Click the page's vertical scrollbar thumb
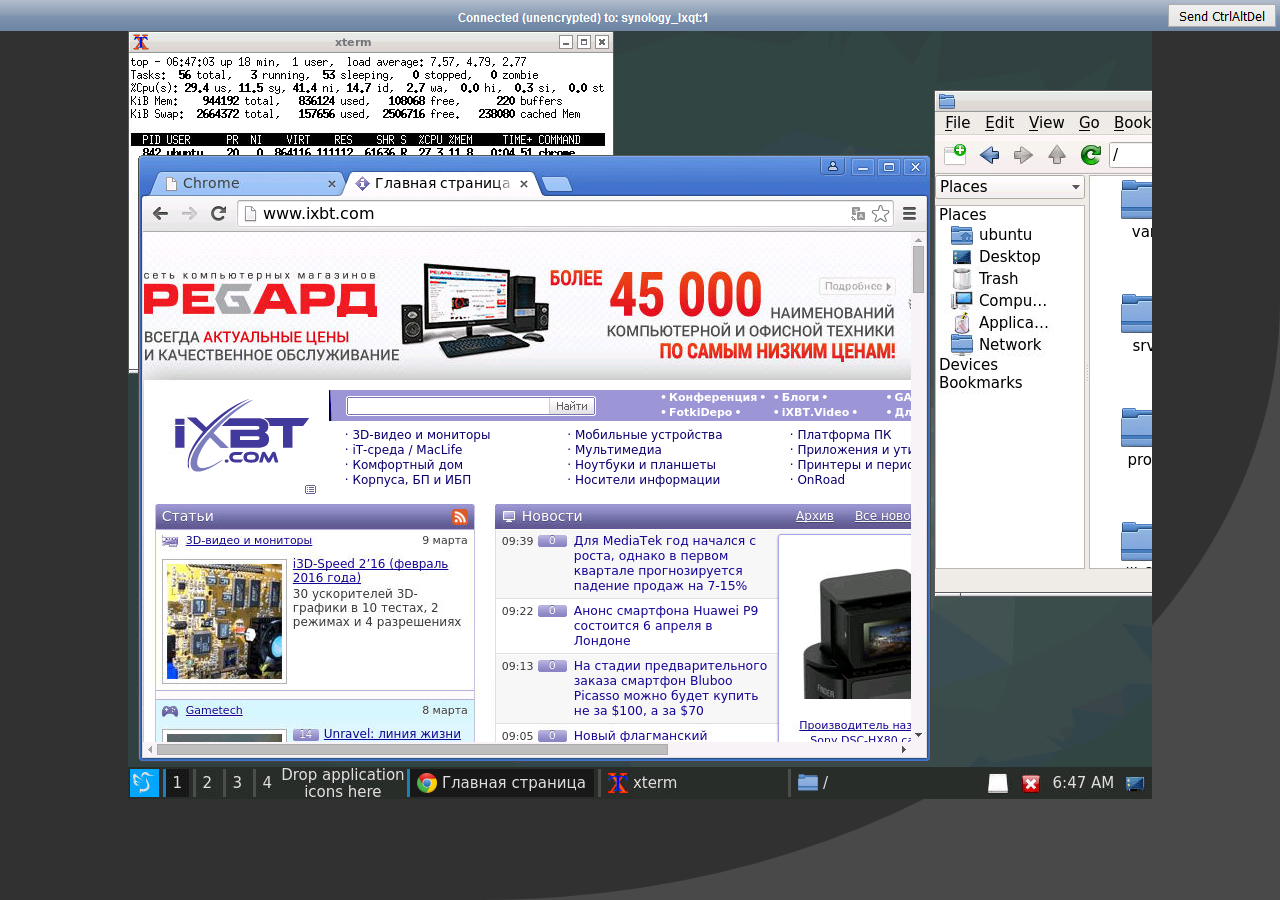The image size is (1280, 900). (918, 268)
